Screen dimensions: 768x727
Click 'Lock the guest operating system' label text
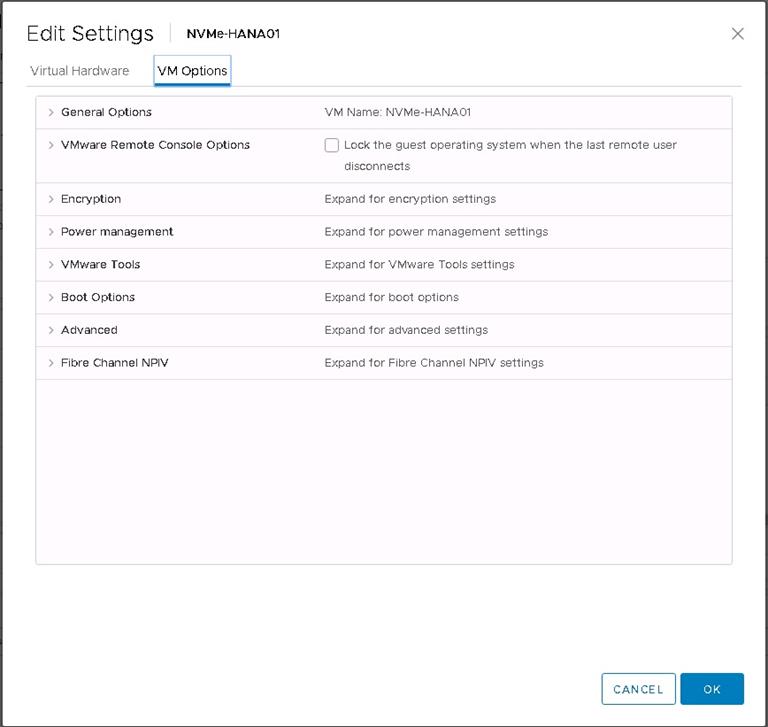click(x=510, y=155)
